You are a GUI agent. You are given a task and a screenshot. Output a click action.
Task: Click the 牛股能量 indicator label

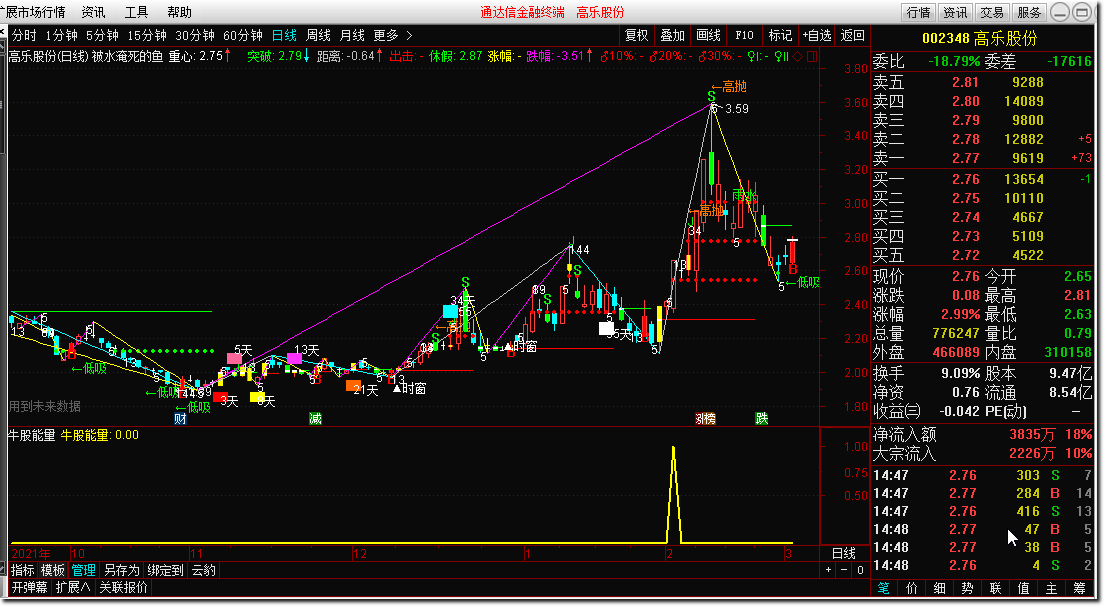(x=31, y=436)
